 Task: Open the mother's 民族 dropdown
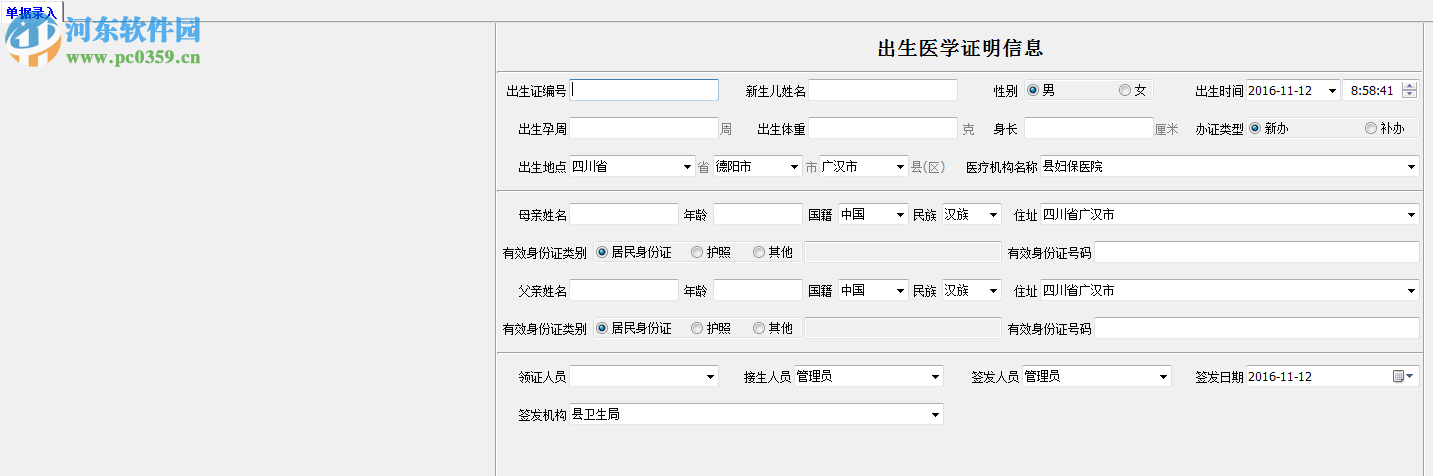(993, 214)
